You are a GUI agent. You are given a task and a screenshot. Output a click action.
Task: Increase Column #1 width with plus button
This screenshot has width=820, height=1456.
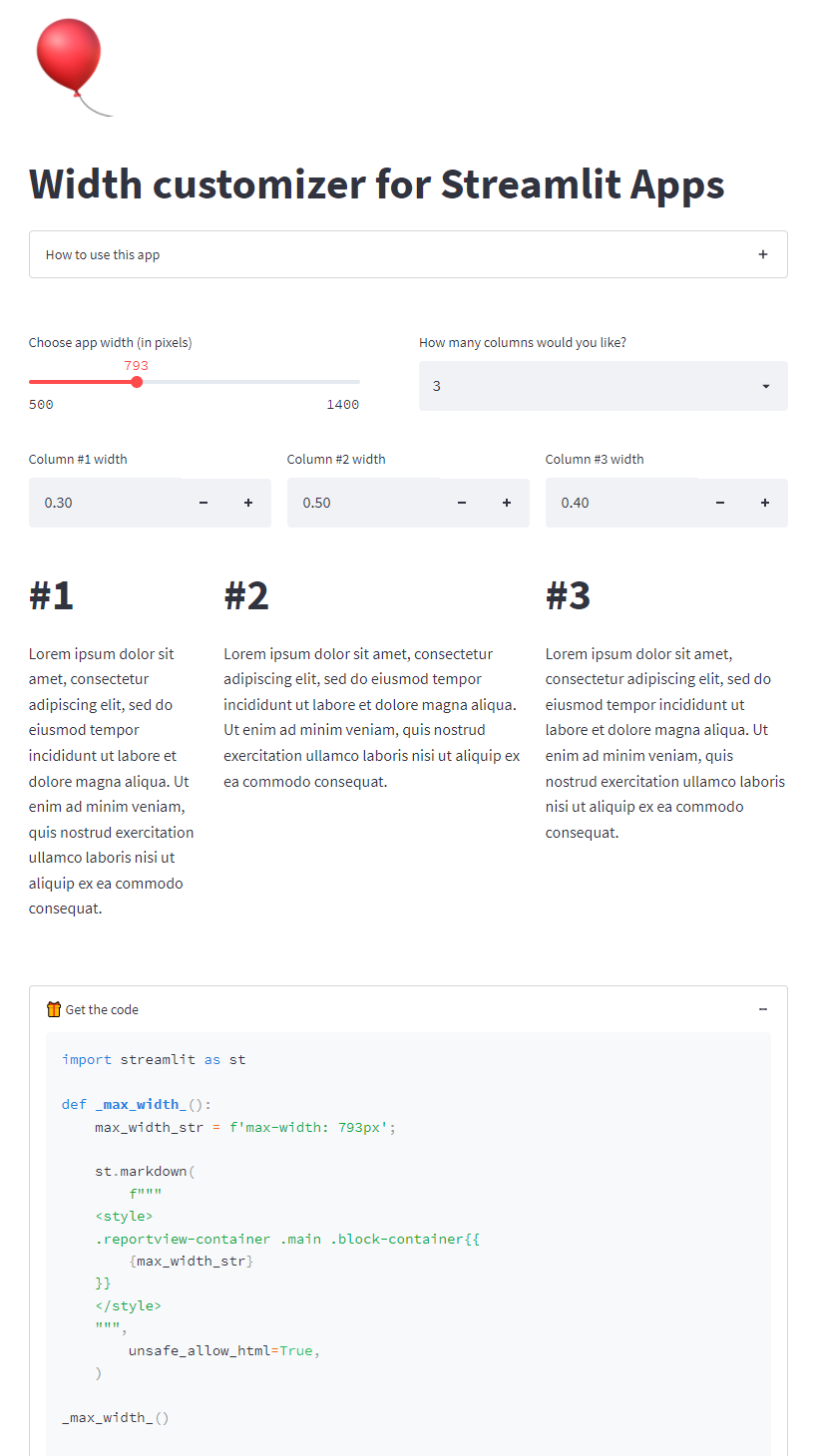tap(248, 503)
